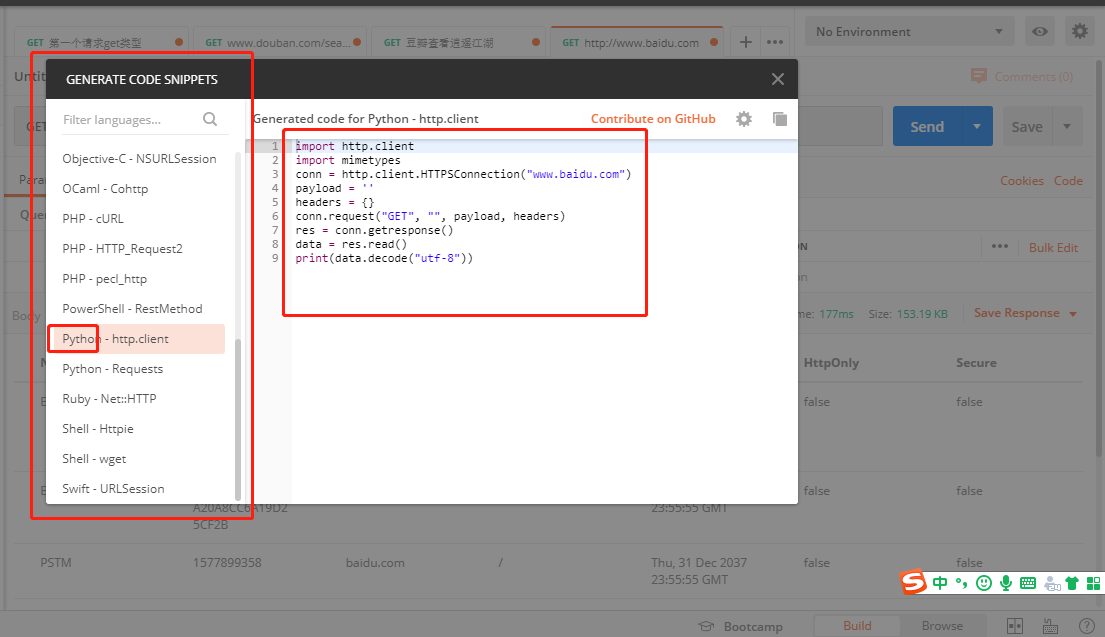The height and width of the screenshot is (637, 1105).
Task: Click the Comments speech bubble icon
Action: click(978, 76)
